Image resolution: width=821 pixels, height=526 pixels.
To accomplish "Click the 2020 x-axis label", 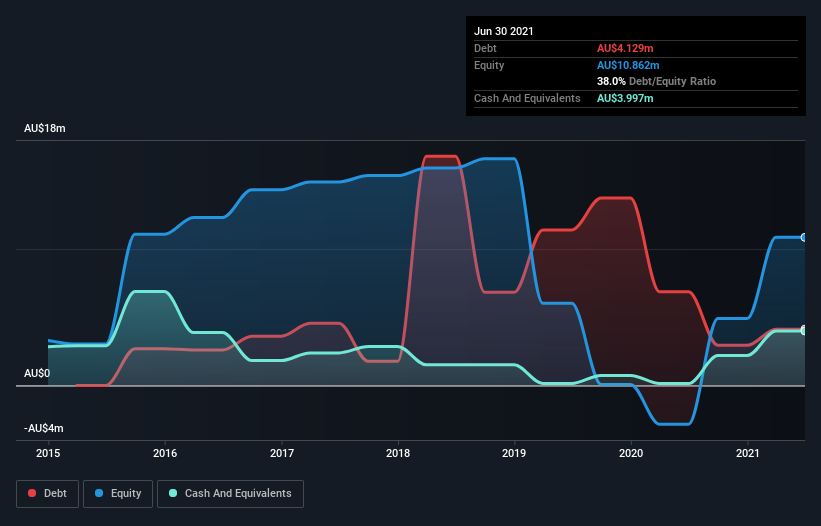I will tap(631, 453).
